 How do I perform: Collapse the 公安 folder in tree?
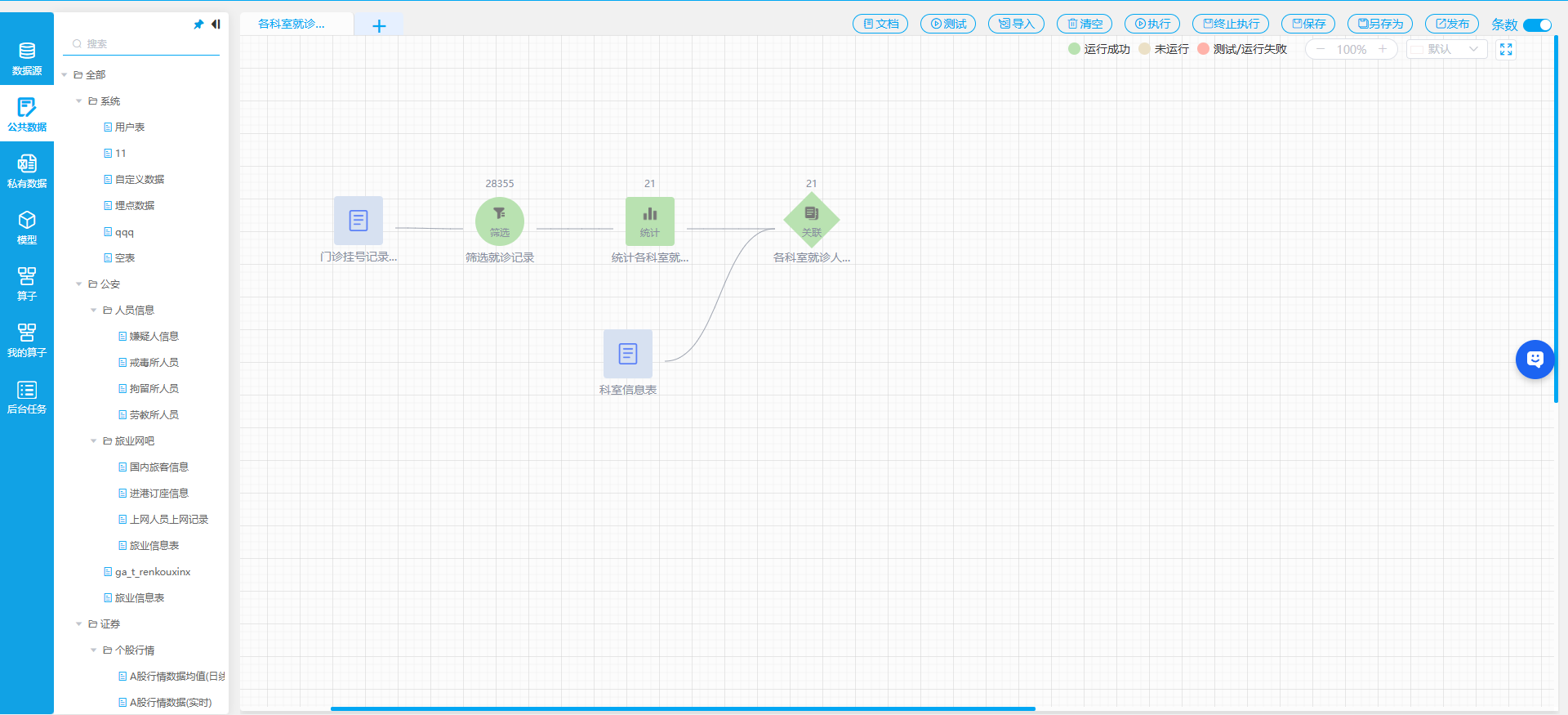(79, 284)
